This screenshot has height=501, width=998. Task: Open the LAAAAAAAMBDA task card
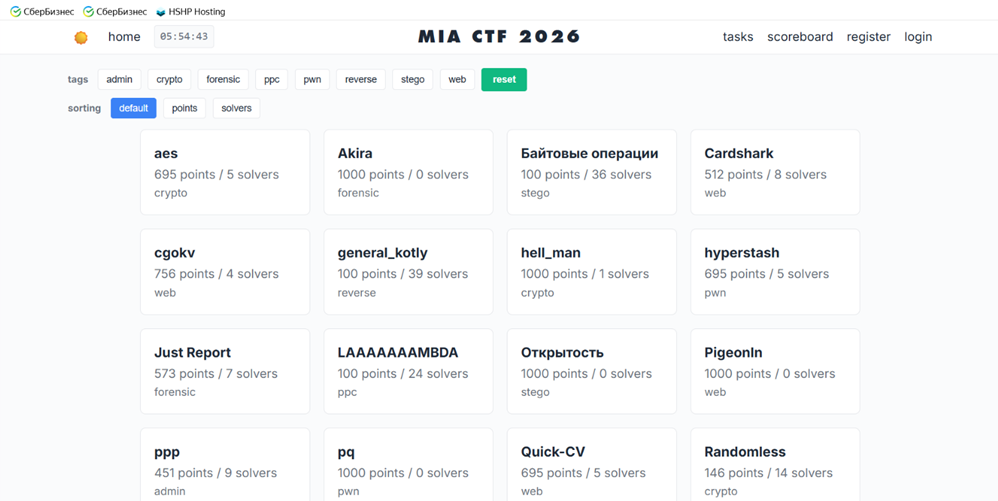point(409,371)
